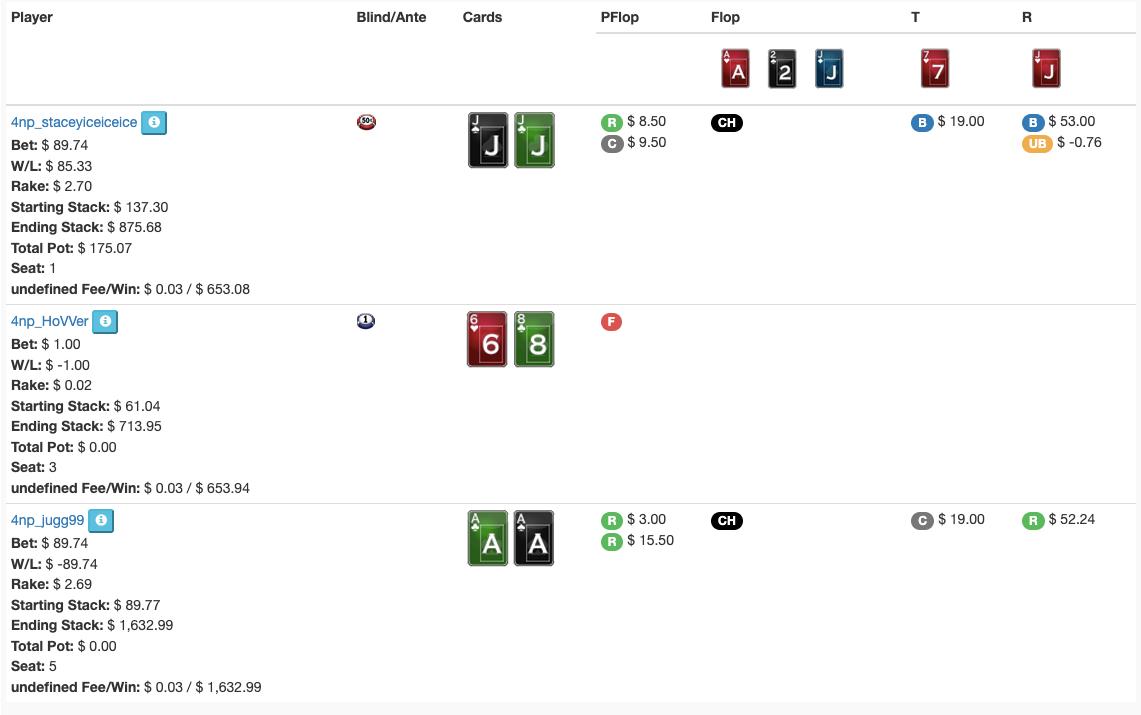Click staceyiceiceice's flop check CH badge
This screenshot has width=1141, height=715.
pos(726,123)
